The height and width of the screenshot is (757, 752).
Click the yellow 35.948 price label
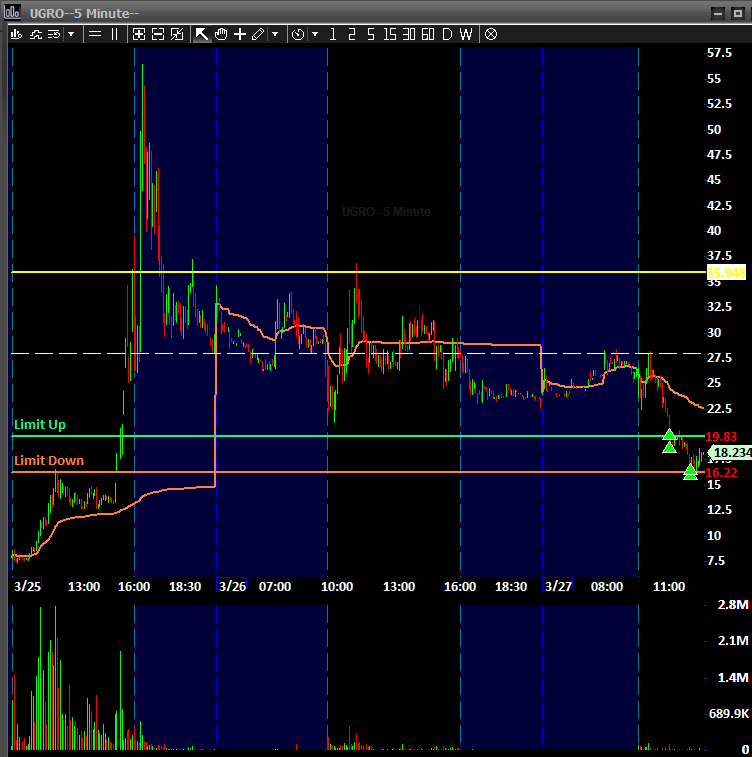tap(726, 273)
